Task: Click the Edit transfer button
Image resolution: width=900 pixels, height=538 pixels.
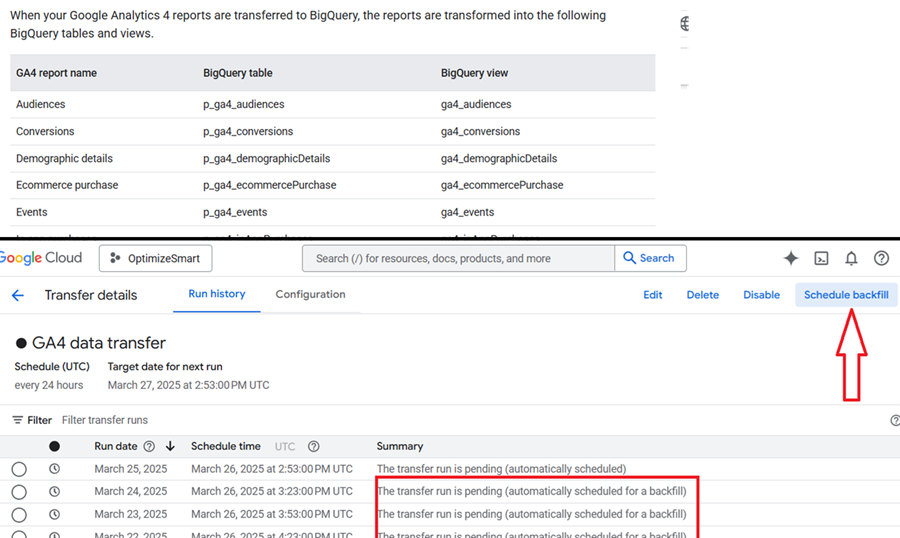Action: (653, 295)
